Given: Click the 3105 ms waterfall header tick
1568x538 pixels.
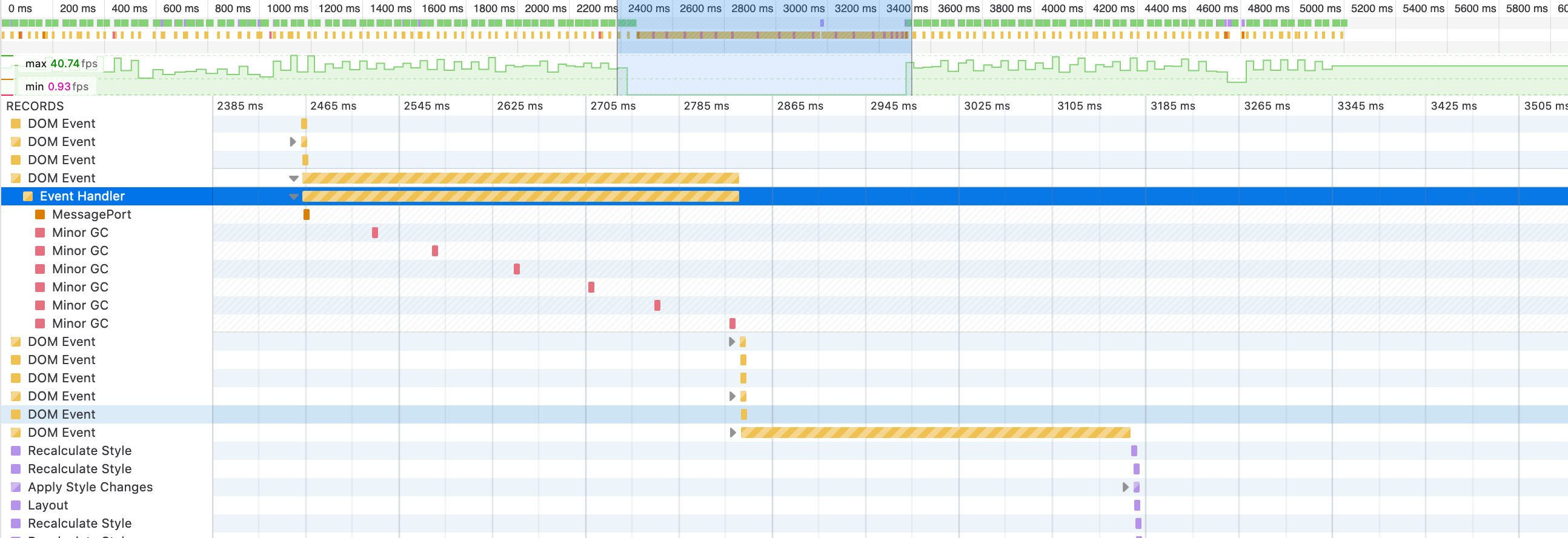Looking at the screenshot, I should tap(1079, 106).
